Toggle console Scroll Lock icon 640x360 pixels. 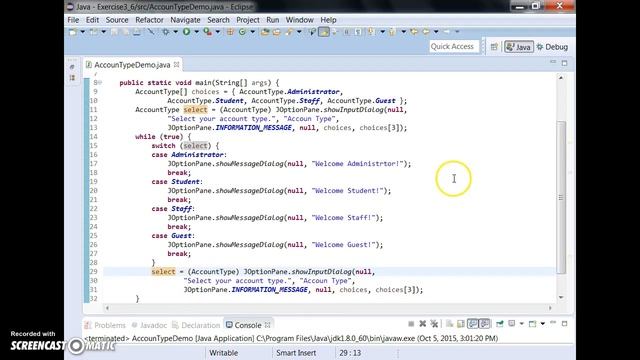click(460, 324)
